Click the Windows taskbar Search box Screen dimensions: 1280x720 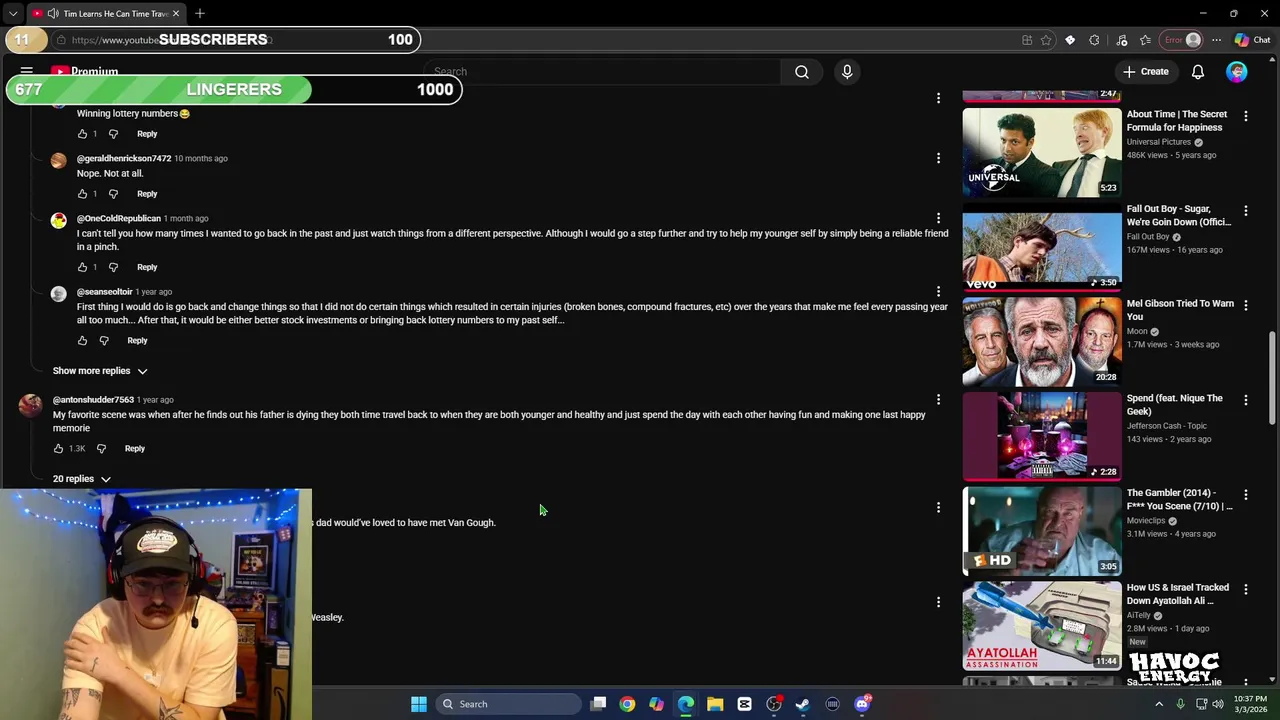[x=507, y=704]
